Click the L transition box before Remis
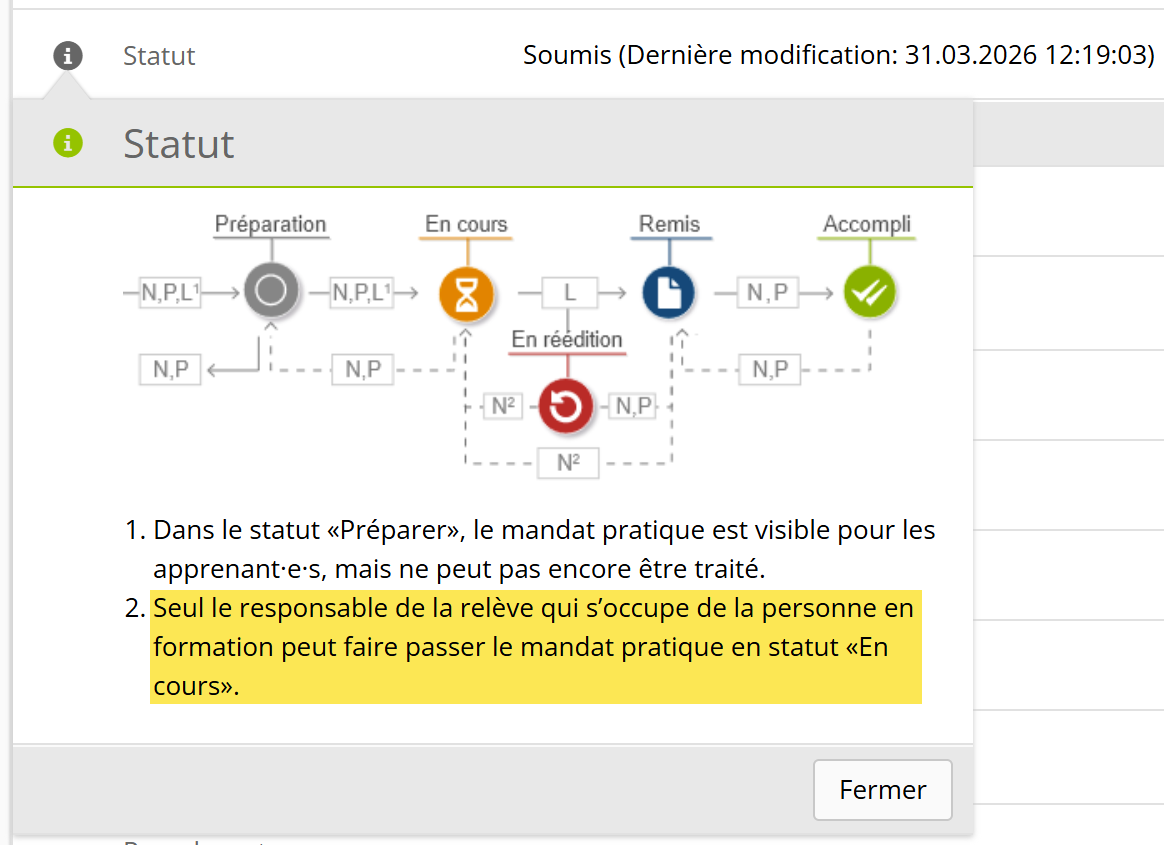 pos(570,293)
